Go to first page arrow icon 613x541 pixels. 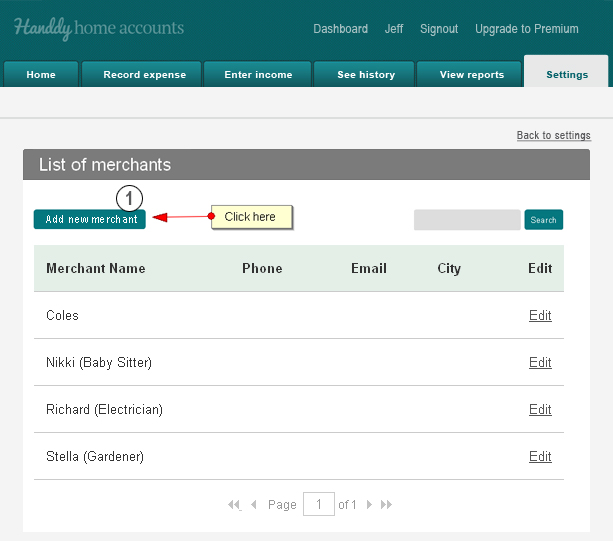234,505
